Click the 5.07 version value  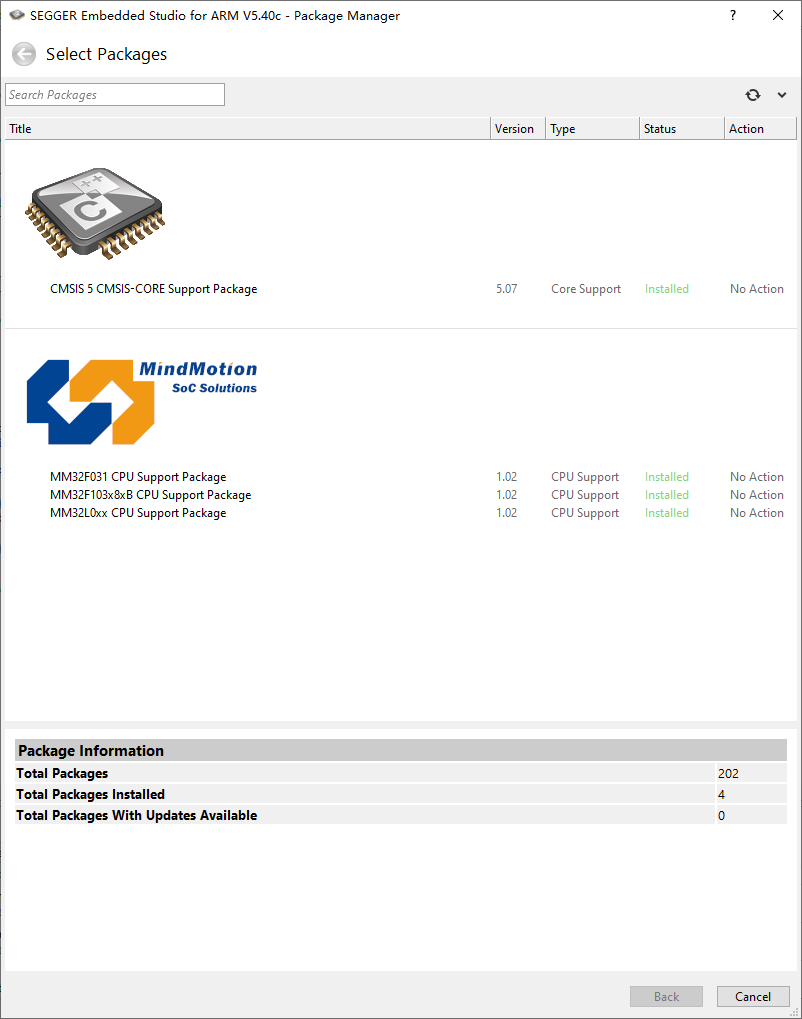506,289
